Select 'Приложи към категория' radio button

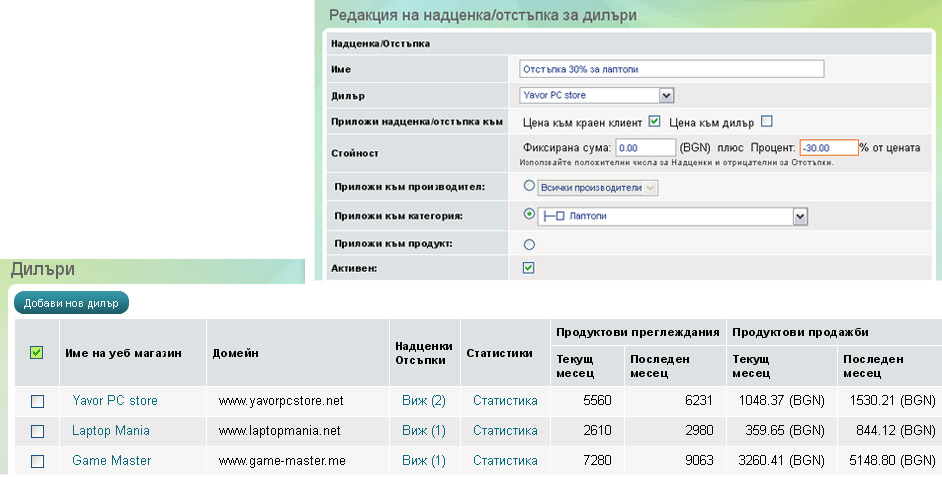tap(529, 214)
